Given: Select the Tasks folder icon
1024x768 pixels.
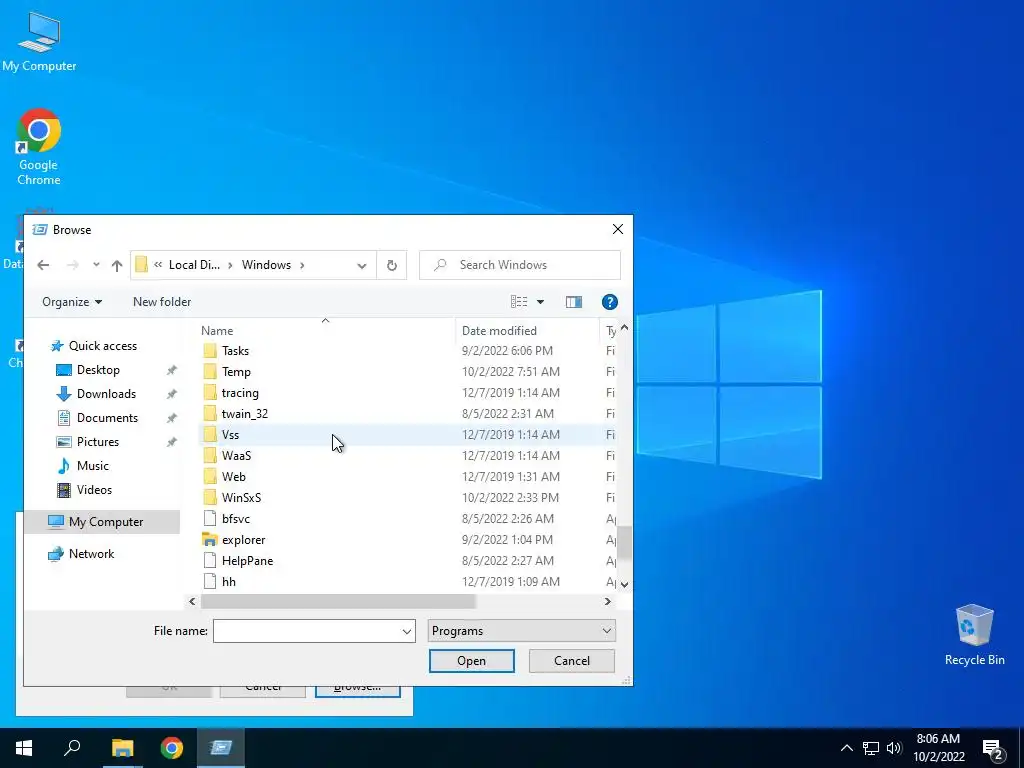Looking at the screenshot, I should pos(210,351).
